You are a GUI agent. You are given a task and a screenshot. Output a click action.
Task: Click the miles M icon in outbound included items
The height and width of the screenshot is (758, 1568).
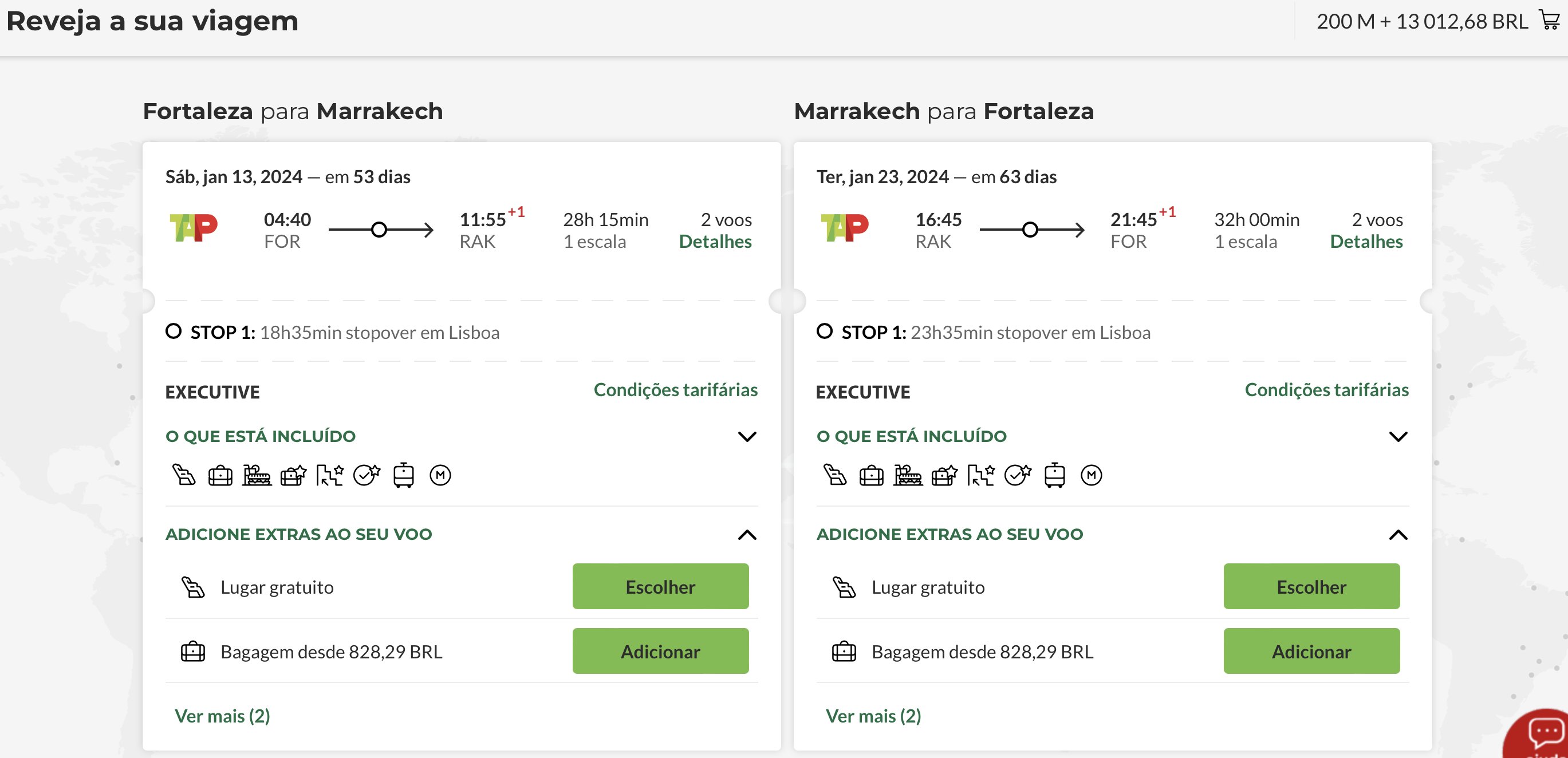point(440,475)
